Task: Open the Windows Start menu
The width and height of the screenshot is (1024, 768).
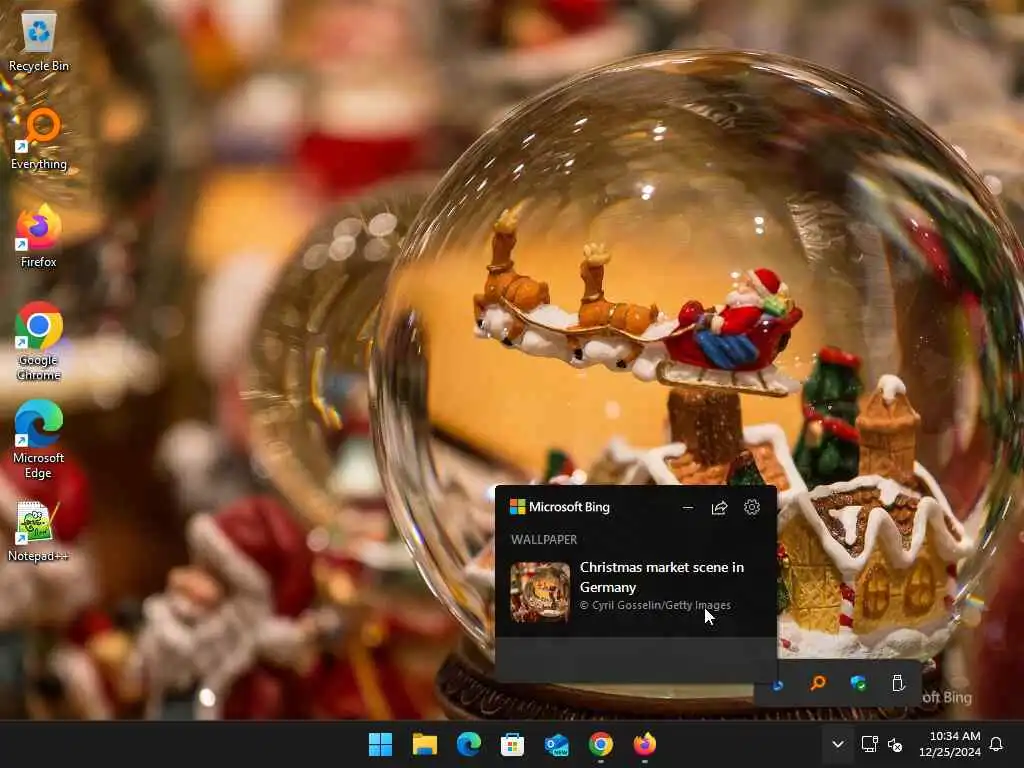Action: click(380, 744)
